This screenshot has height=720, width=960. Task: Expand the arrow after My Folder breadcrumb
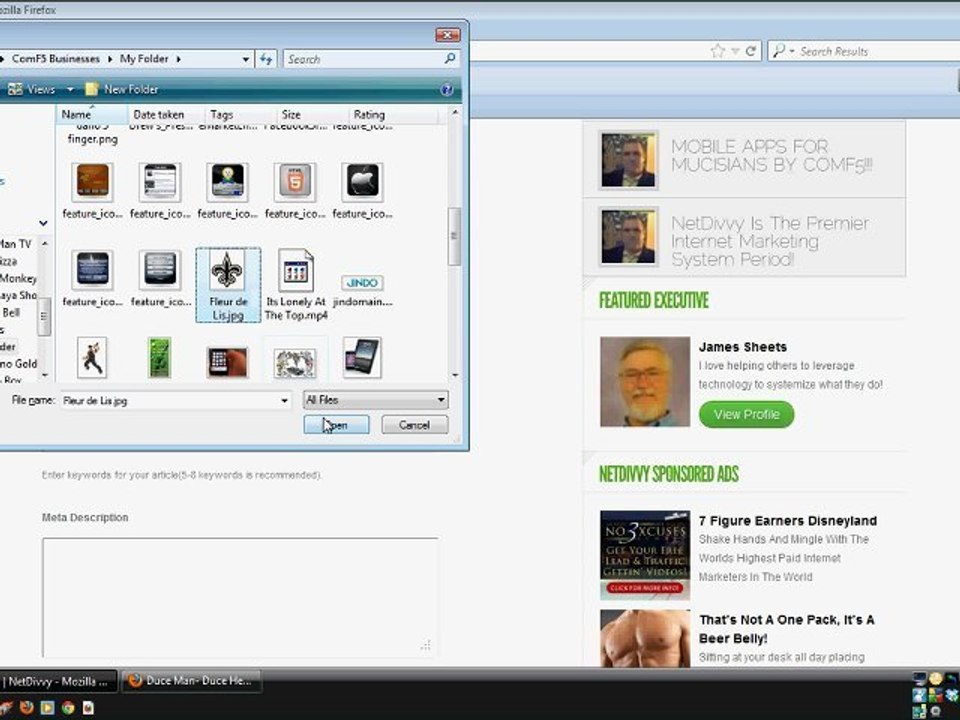pos(178,59)
